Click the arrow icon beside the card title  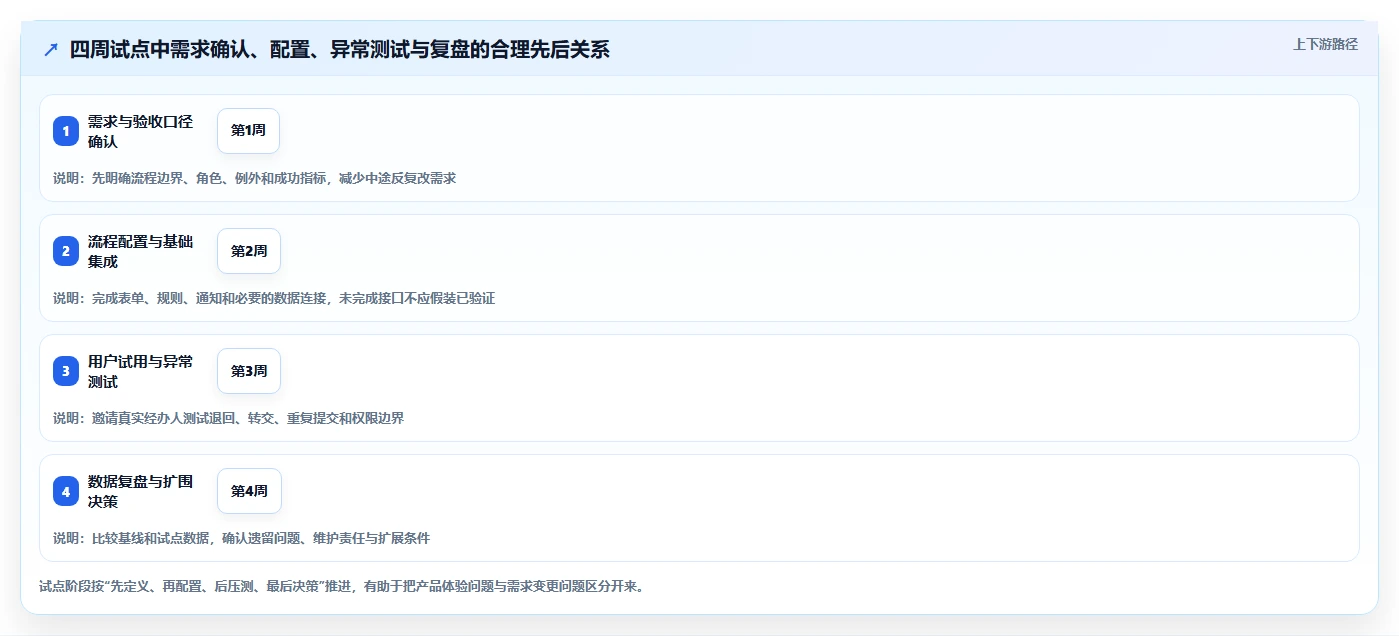(x=51, y=50)
